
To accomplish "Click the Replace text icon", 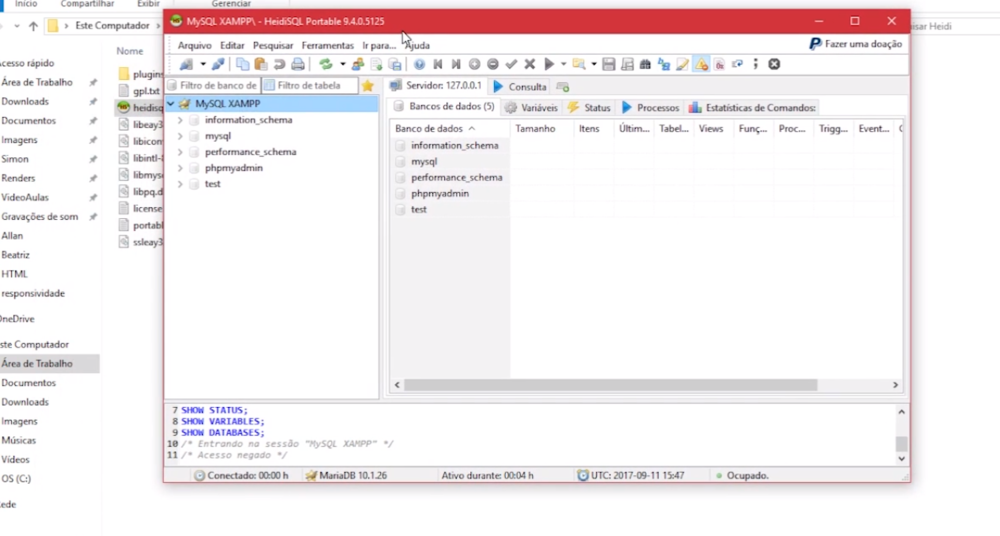I will [664, 64].
